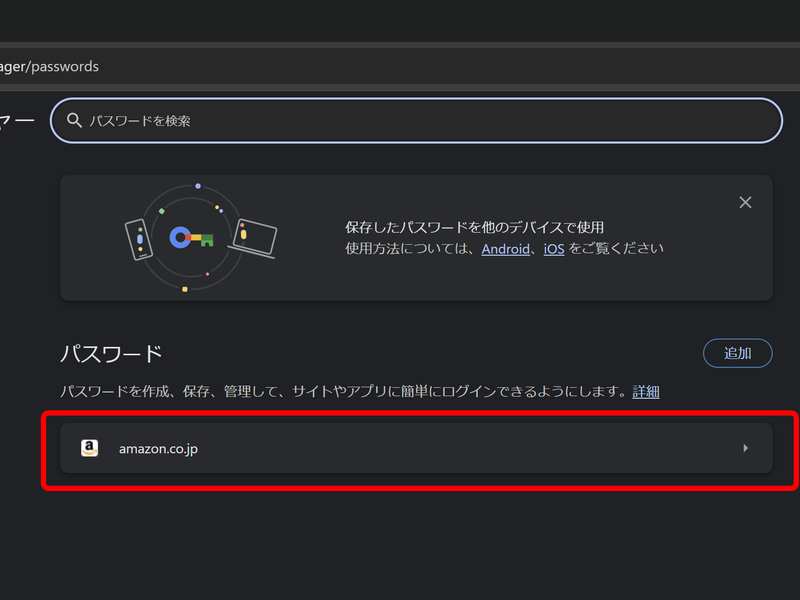
Task: Click the key illustration in the sync banner
Action: tap(190, 237)
